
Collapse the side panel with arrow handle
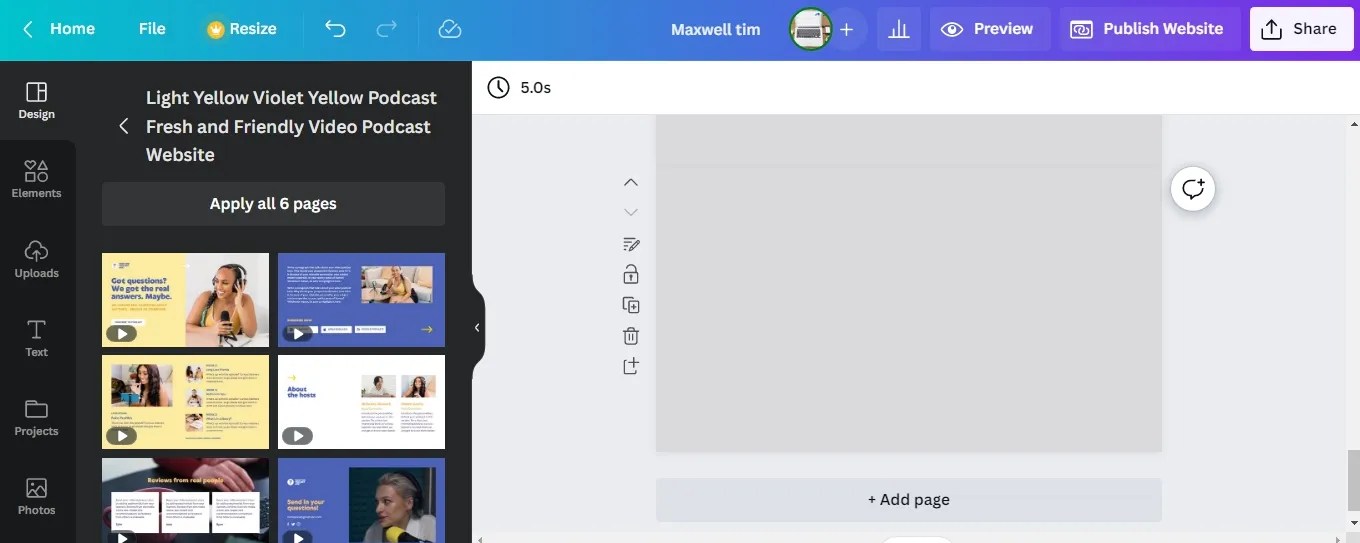[477, 328]
